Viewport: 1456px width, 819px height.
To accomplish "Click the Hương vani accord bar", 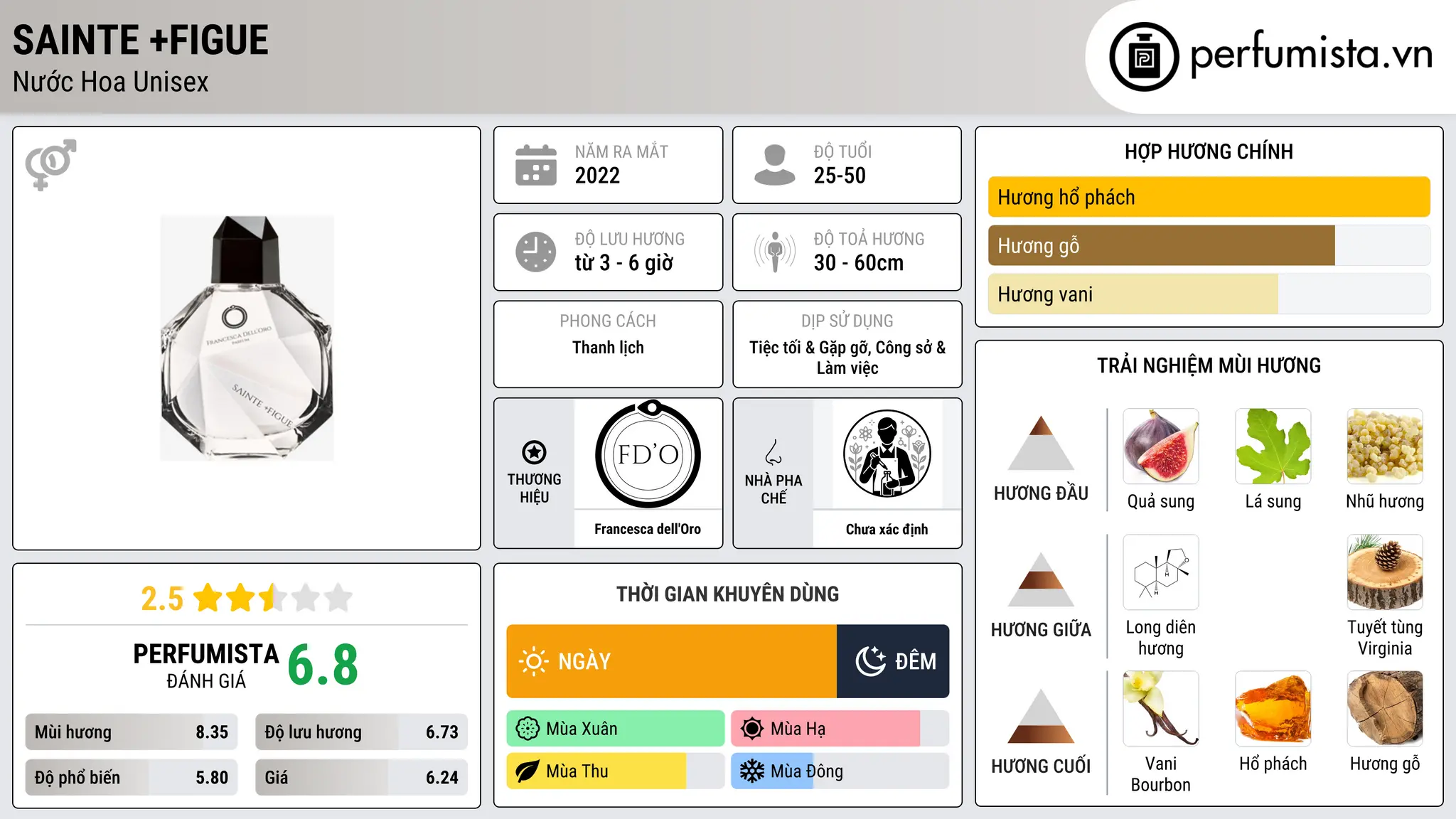I will pos(1209,294).
